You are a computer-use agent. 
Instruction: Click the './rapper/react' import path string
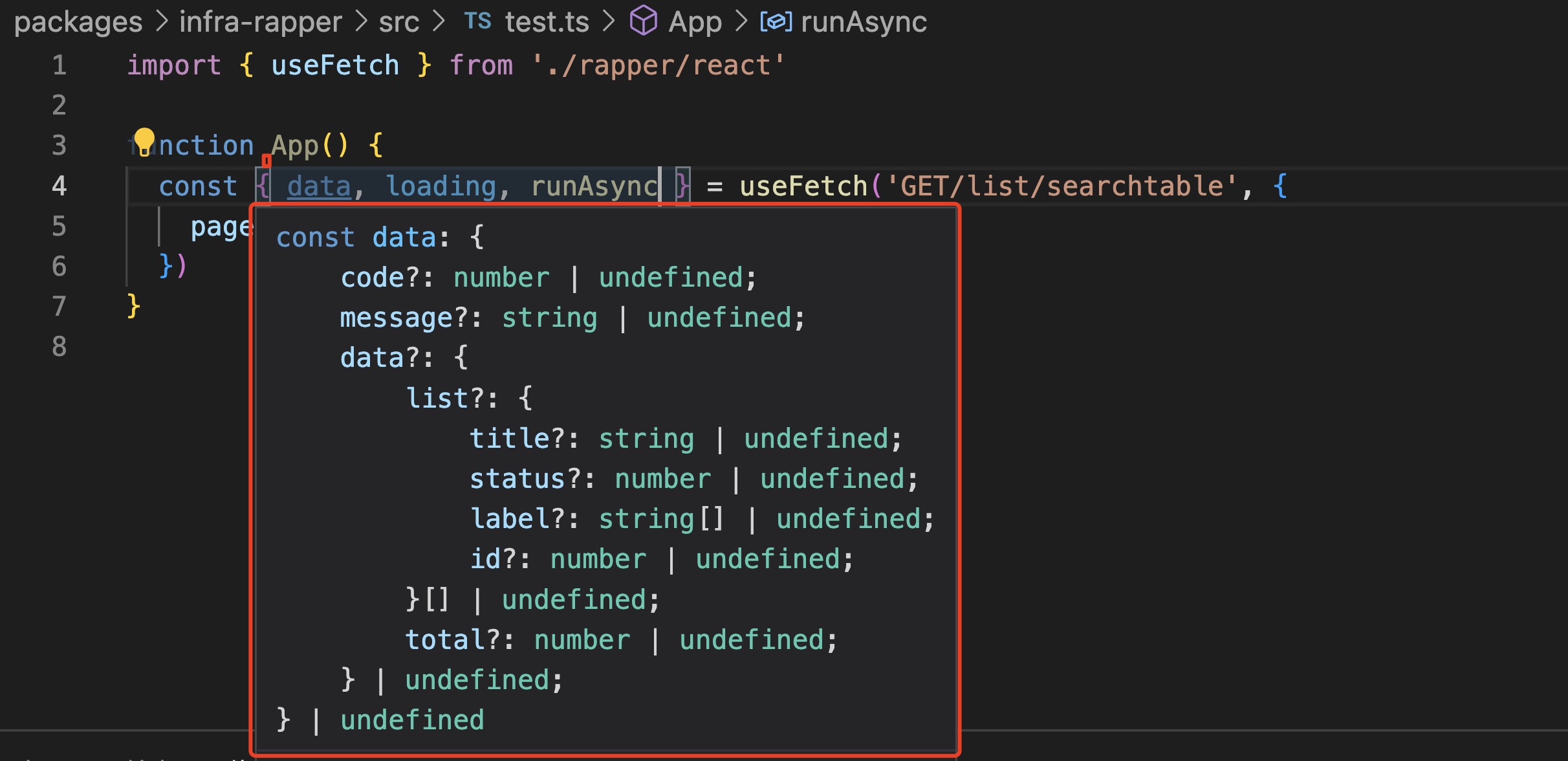(658, 65)
